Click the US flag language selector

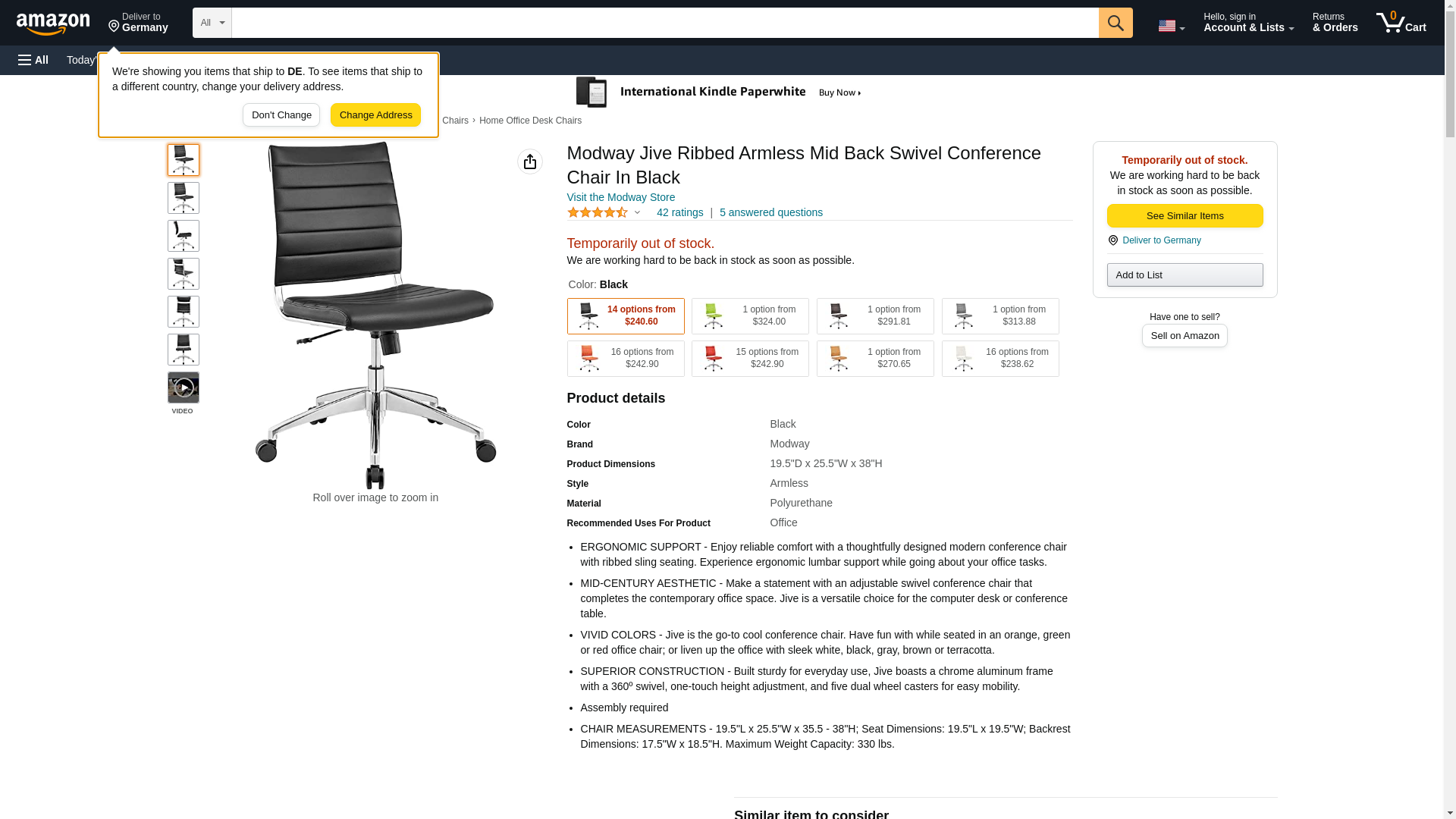[1171, 26]
